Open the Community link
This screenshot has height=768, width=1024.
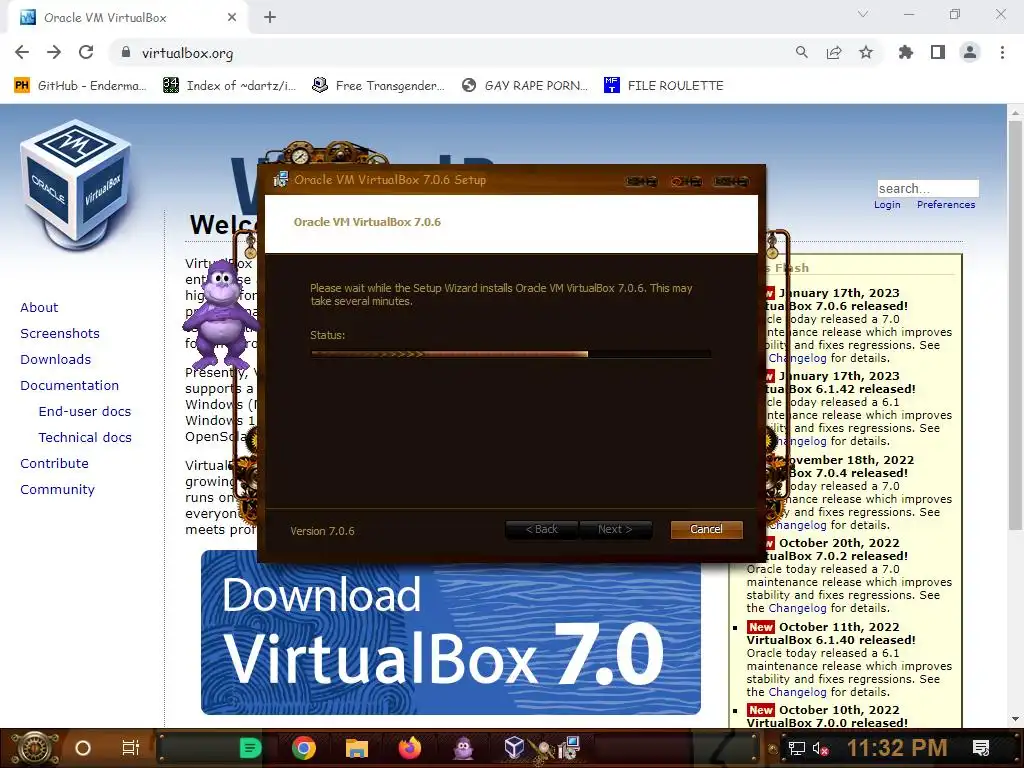click(x=57, y=490)
